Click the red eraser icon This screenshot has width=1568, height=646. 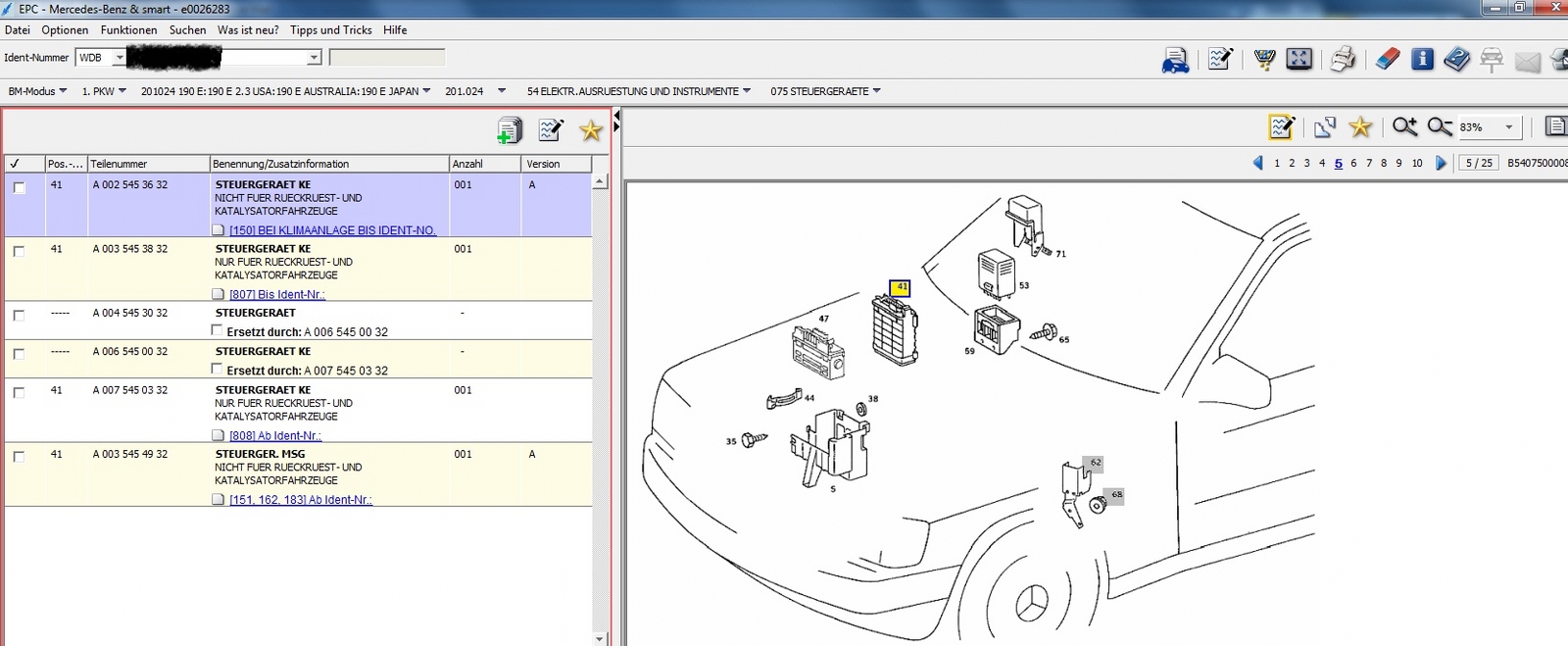[x=1387, y=59]
